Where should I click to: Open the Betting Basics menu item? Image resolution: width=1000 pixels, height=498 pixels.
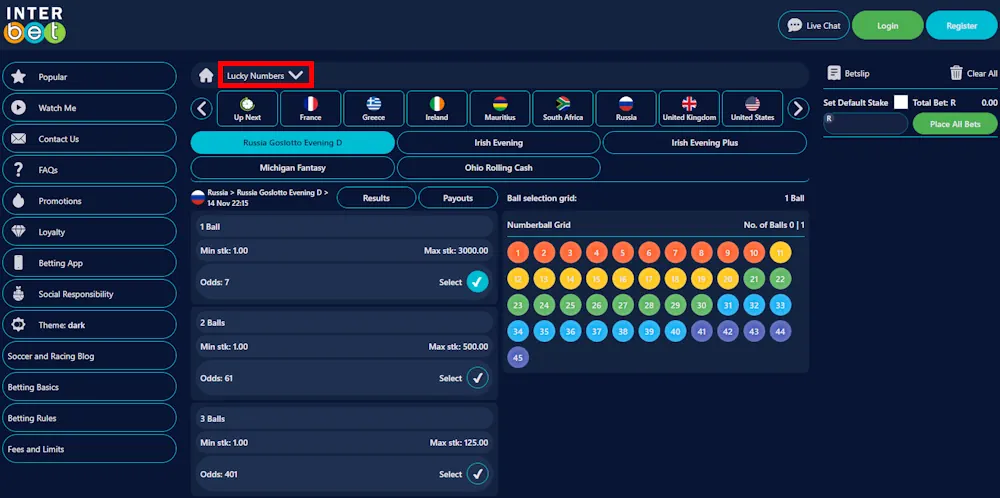[x=89, y=387]
